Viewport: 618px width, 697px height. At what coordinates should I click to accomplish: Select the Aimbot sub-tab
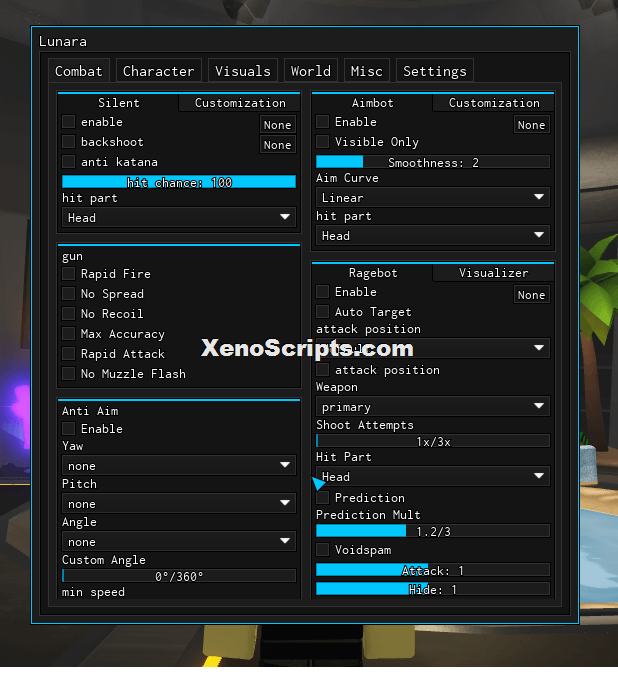tap(372, 103)
